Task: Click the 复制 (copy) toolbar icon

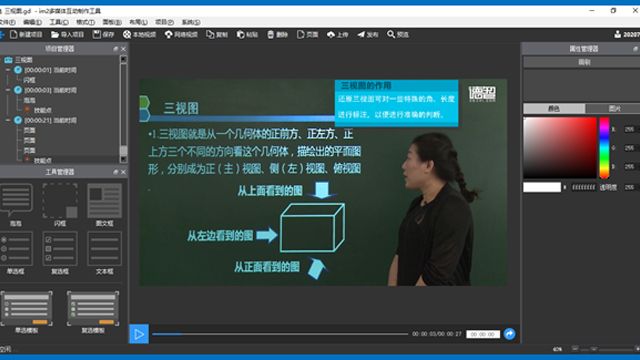Action: pyautogui.click(x=210, y=35)
